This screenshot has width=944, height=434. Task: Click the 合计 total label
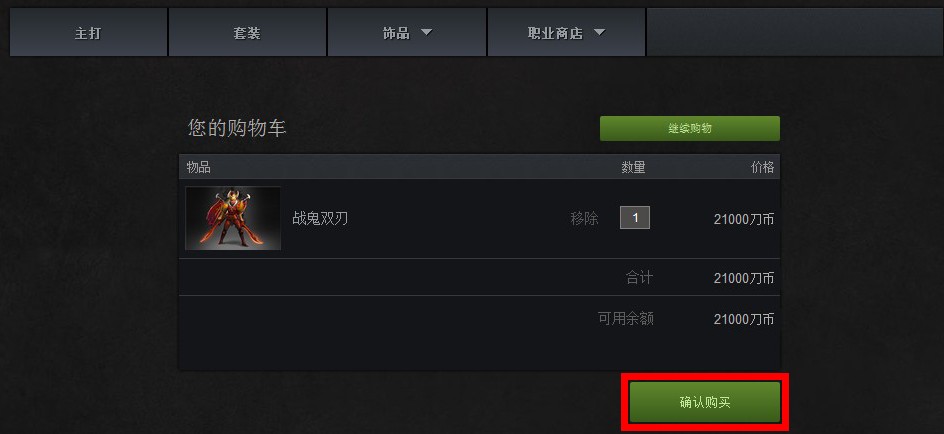(639, 278)
